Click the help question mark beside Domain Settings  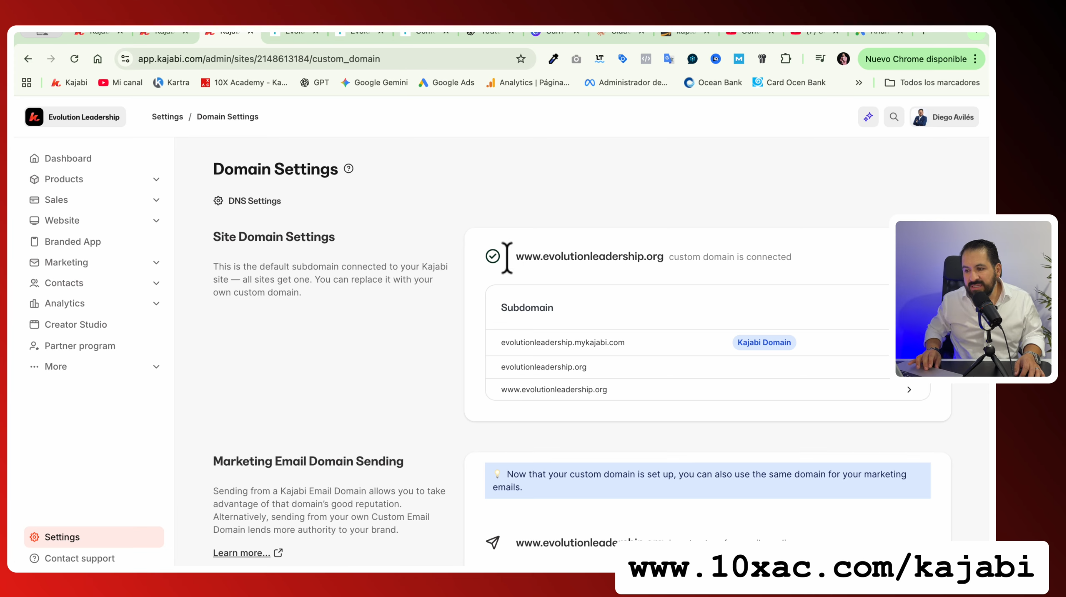pos(349,169)
